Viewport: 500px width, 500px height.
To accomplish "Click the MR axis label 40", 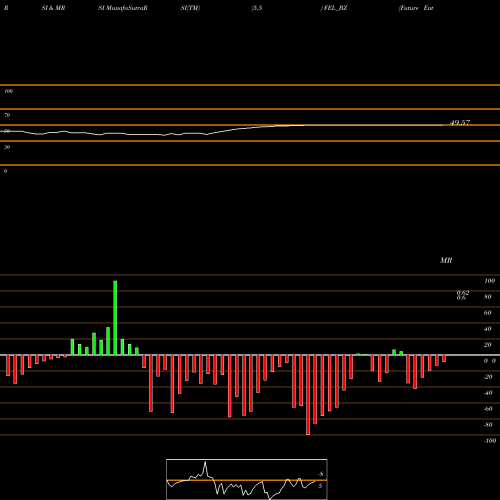I will [488, 329].
